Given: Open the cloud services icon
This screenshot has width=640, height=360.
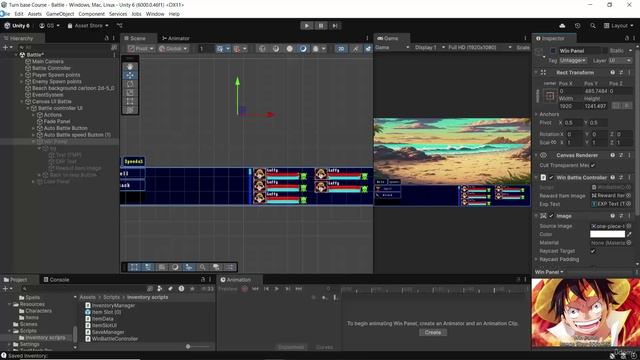Looking at the screenshot, I should click(x=562, y=26).
